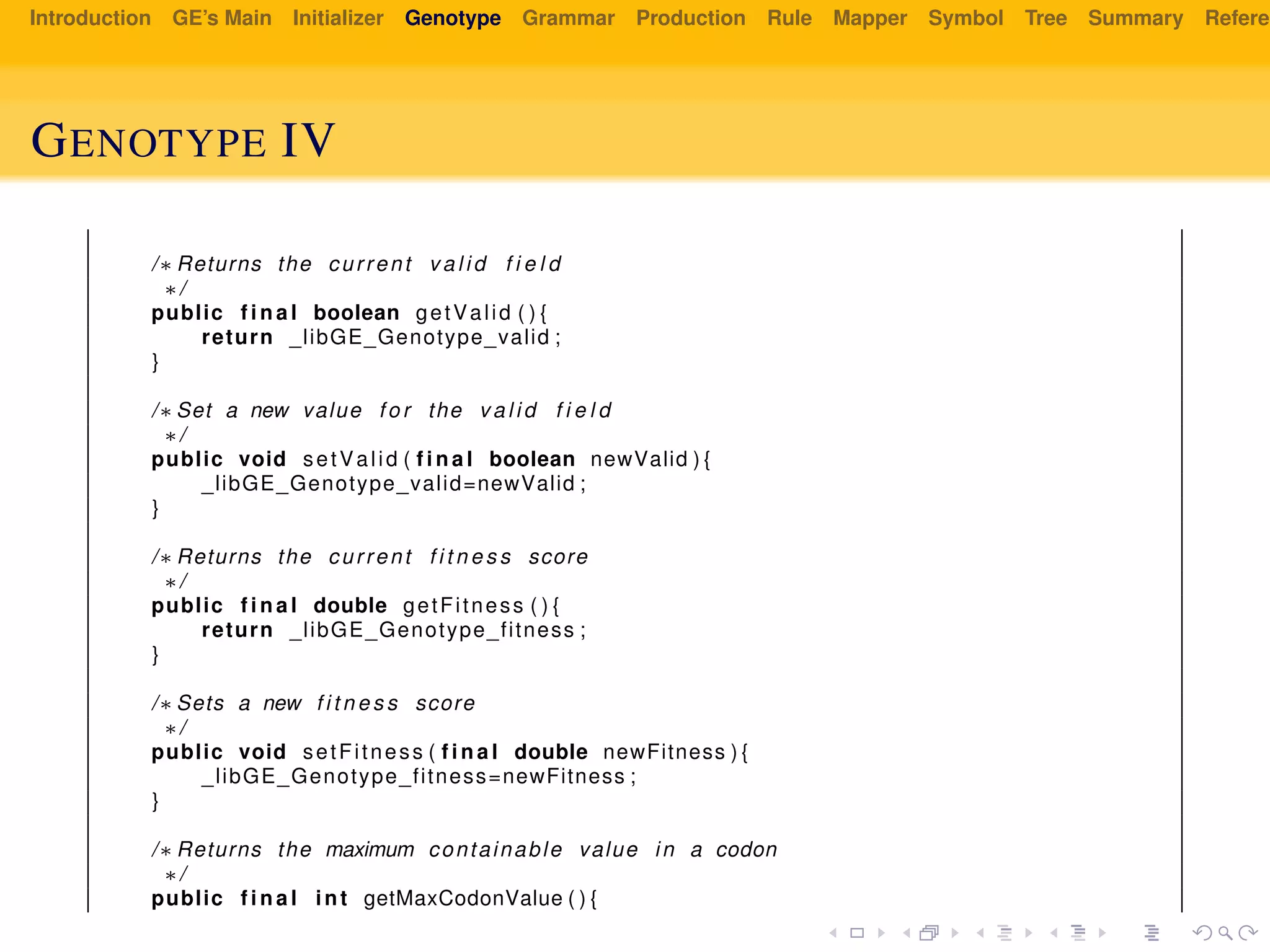
Task: Go to the Introduction section
Action: pyautogui.click(x=90, y=18)
